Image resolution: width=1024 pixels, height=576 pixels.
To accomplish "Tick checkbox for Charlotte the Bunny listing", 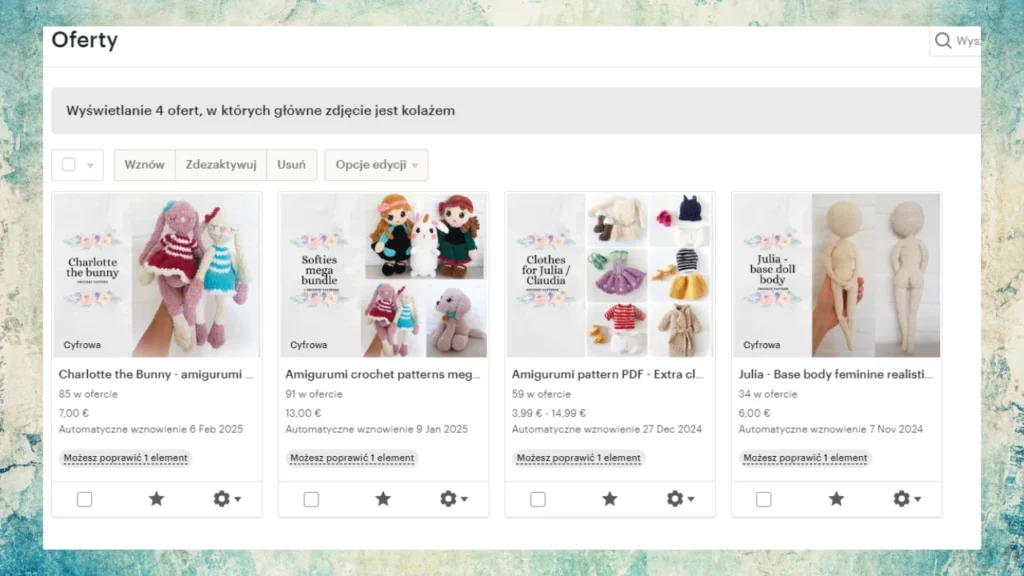I will [x=85, y=499].
